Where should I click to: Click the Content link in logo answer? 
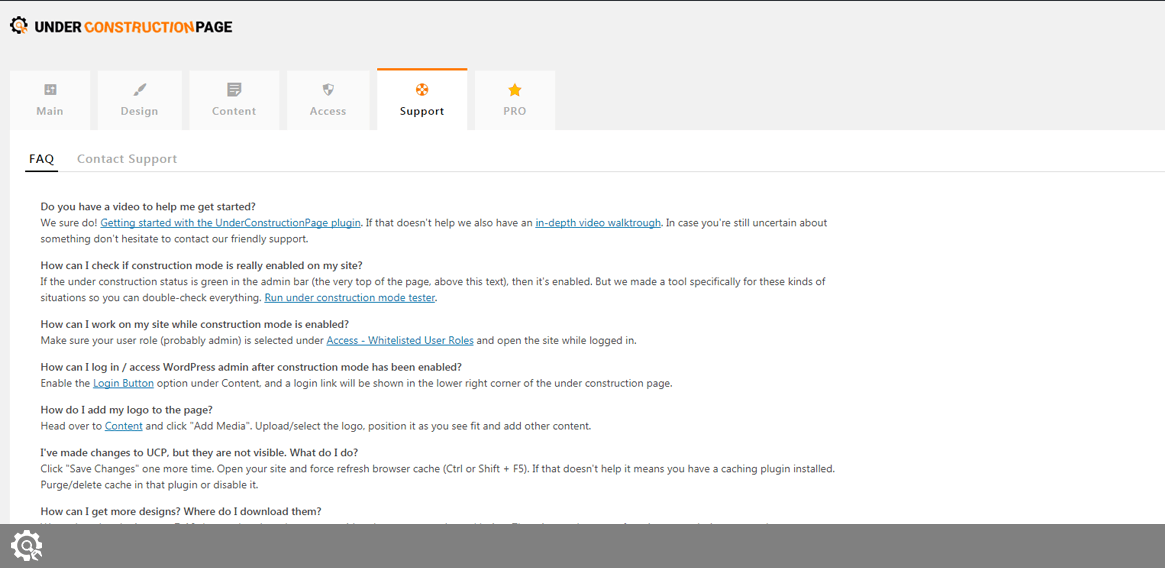(x=124, y=426)
